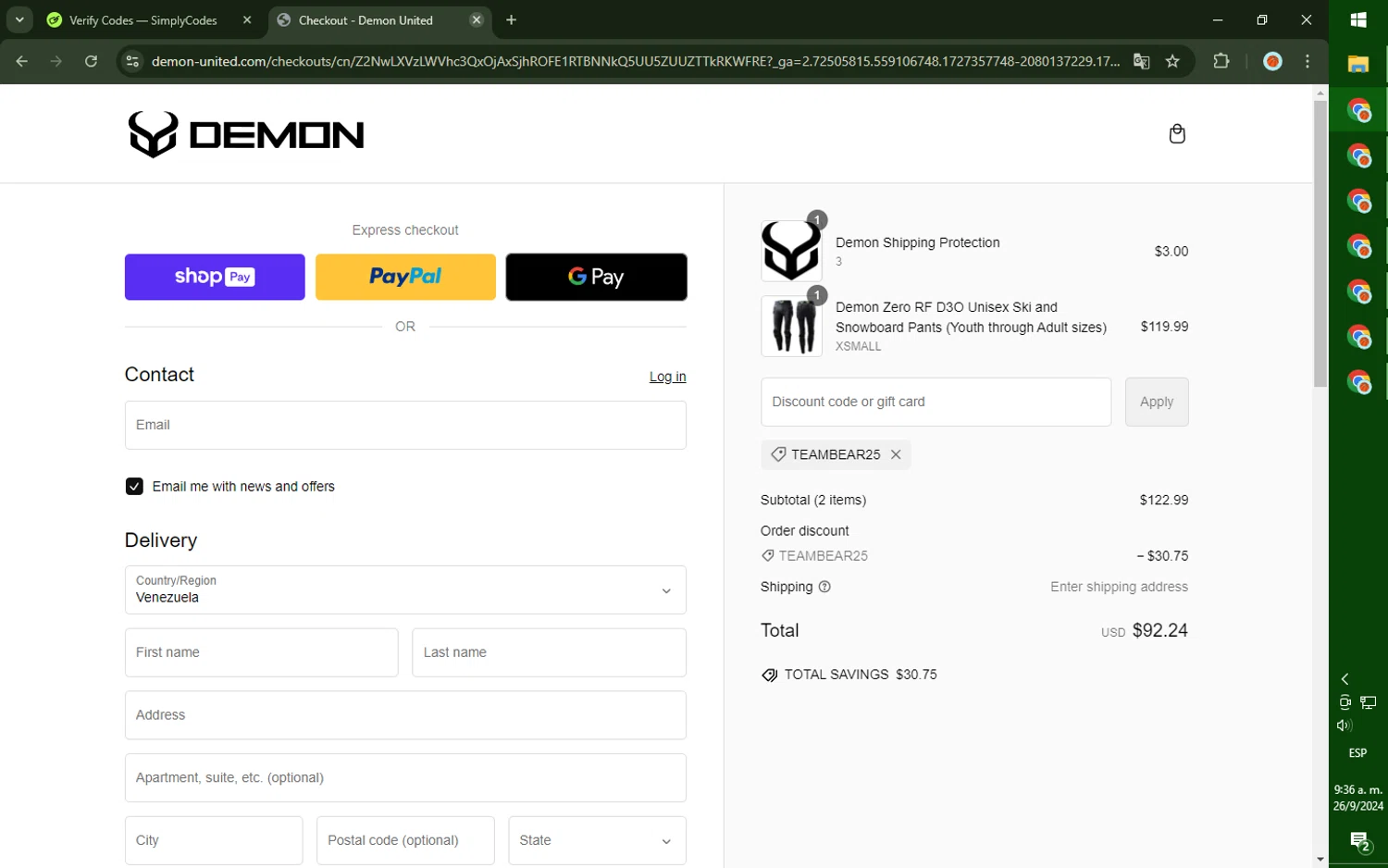Open the tab search dropdown arrow
Viewport: 1388px width, 868px height.
[x=19, y=19]
